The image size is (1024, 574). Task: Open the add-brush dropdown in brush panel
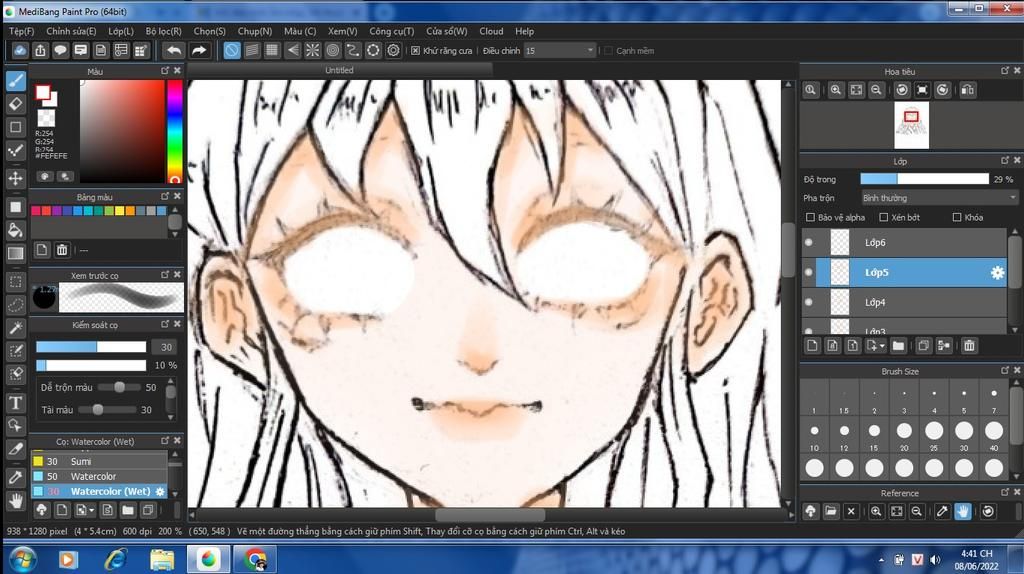click(92, 510)
